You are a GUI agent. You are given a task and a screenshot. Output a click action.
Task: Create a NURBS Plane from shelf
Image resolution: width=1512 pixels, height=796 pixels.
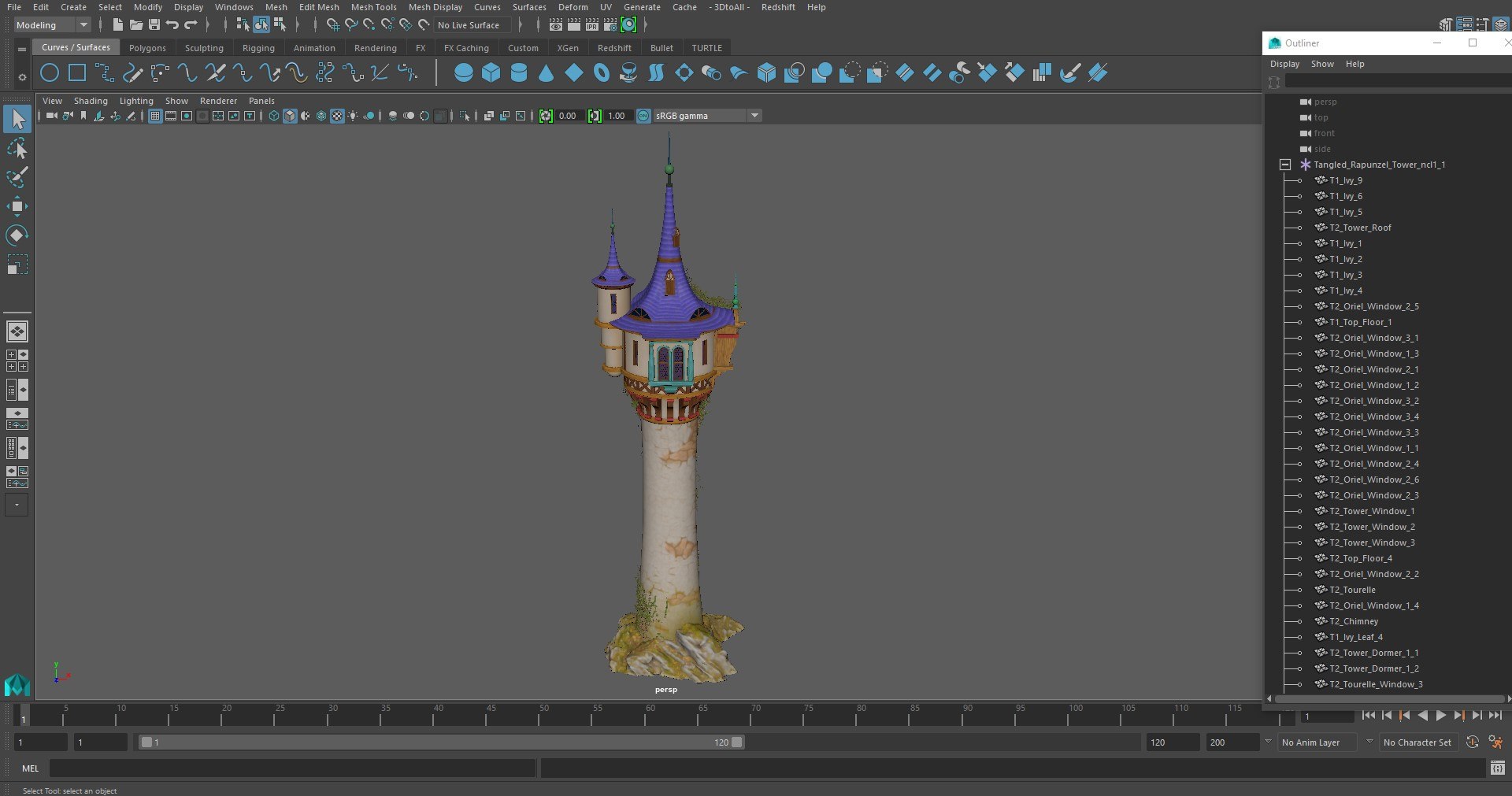[x=574, y=73]
